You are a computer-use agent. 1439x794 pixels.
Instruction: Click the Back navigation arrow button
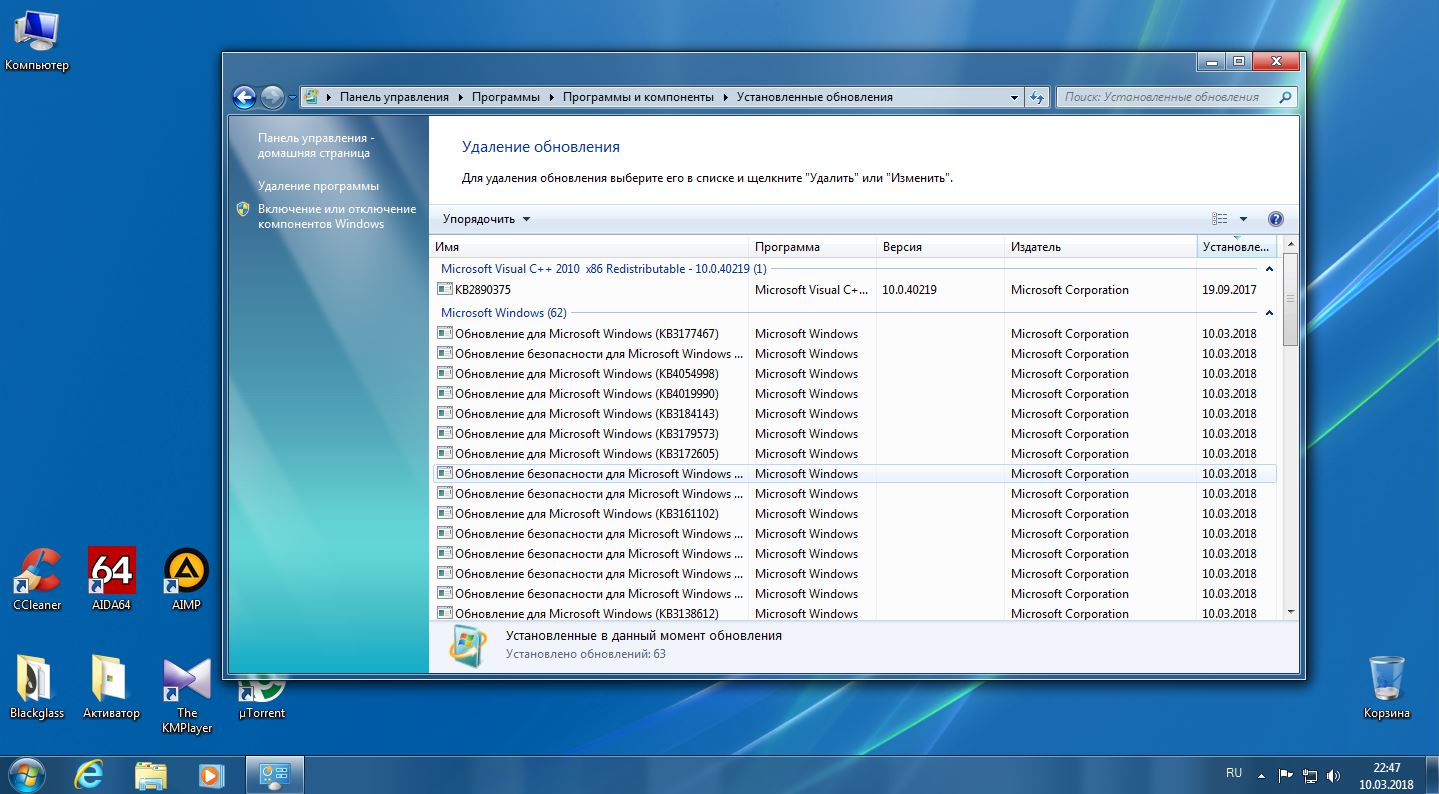tap(244, 97)
